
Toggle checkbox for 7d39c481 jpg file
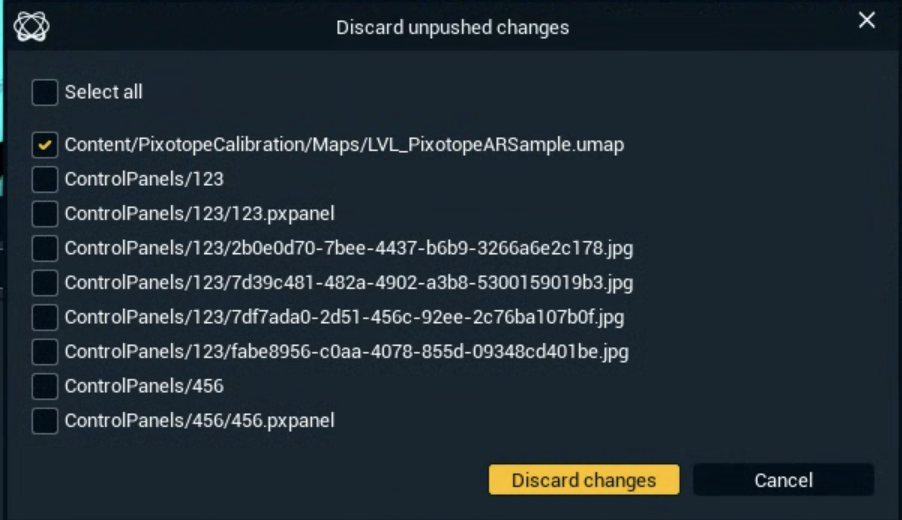click(45, 283)
